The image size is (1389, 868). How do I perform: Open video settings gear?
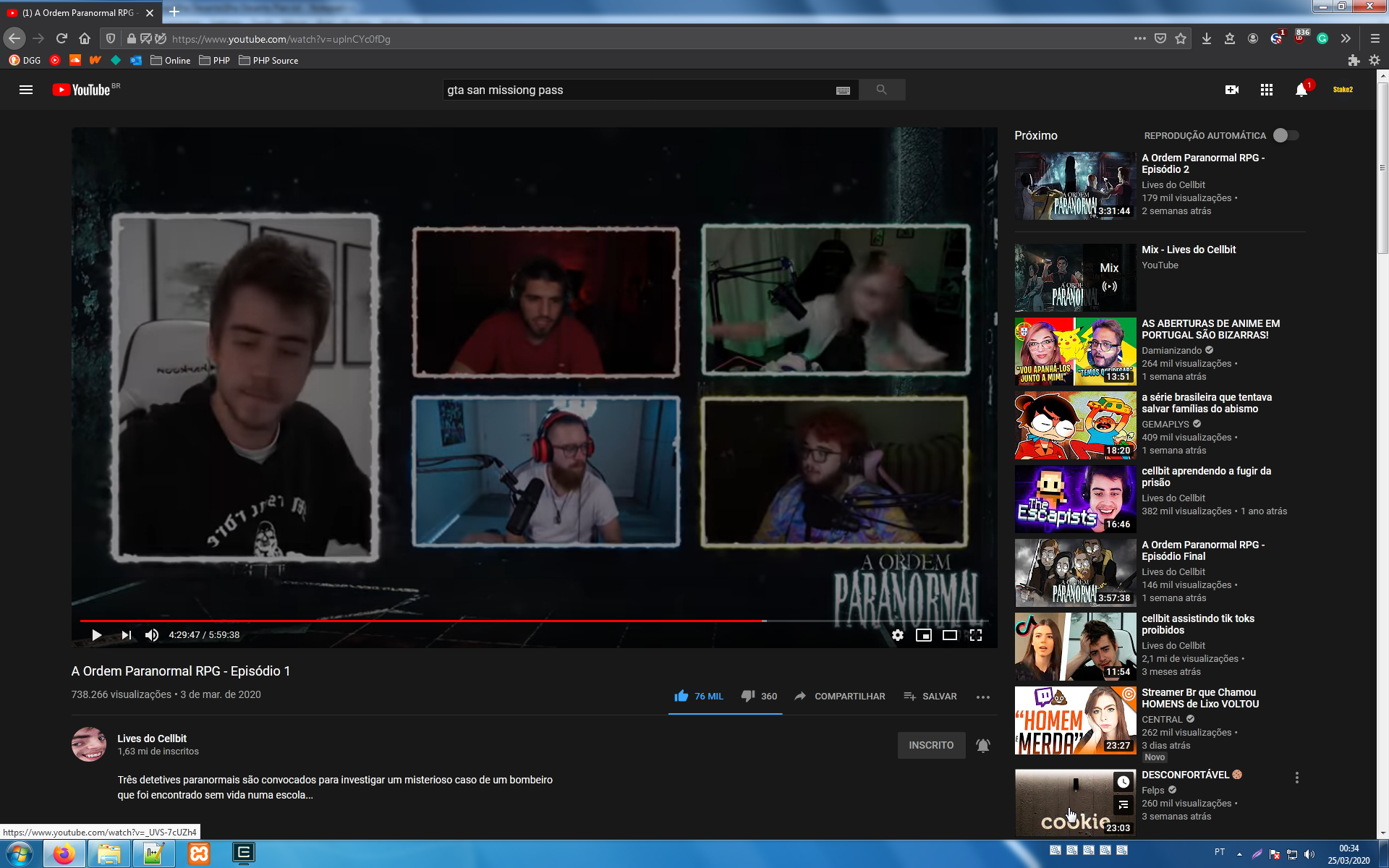897,635
